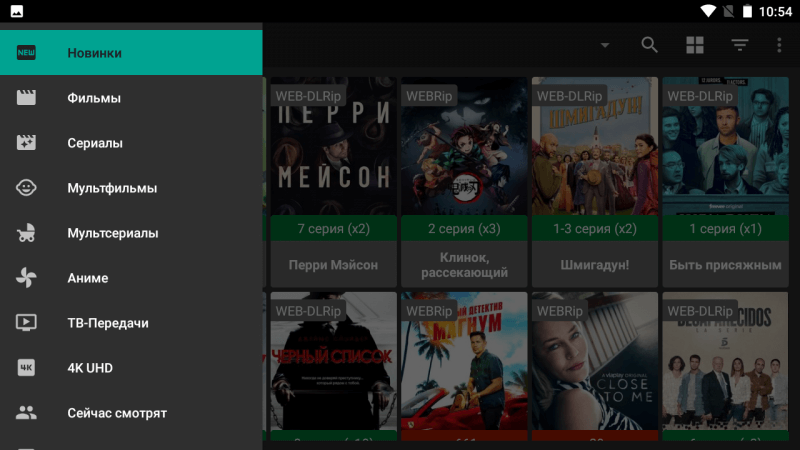This screenshot has height=450, width=800.
Task: Tap the baby stroller icon beside Мультсериалы
Action: (x=26, y=233)
